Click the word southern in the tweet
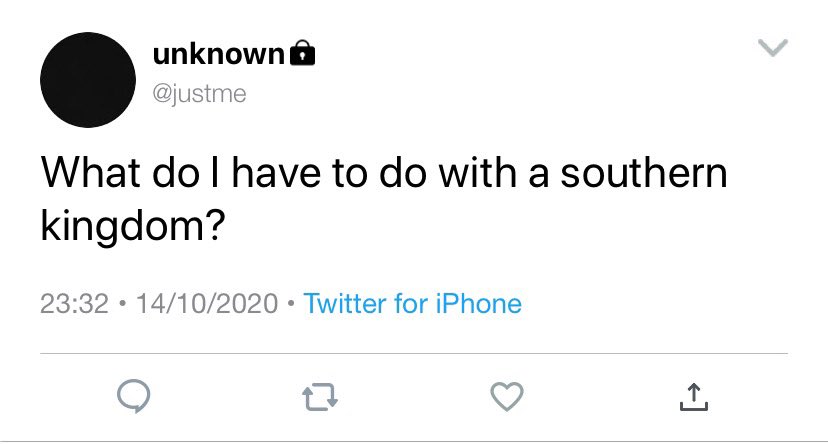Viewport: 828px width, 444px height. (644, 172)
